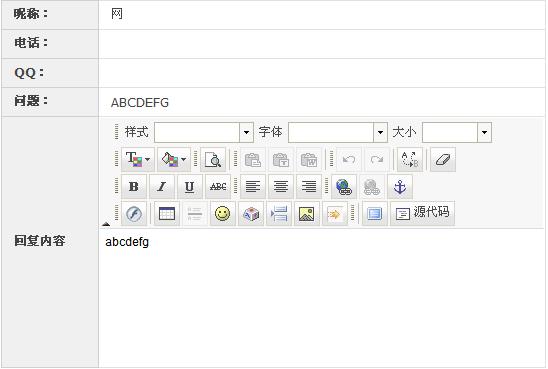This screenshot has width=548, height=369.
Task: Open the text color picker
Action: point(138,160)
